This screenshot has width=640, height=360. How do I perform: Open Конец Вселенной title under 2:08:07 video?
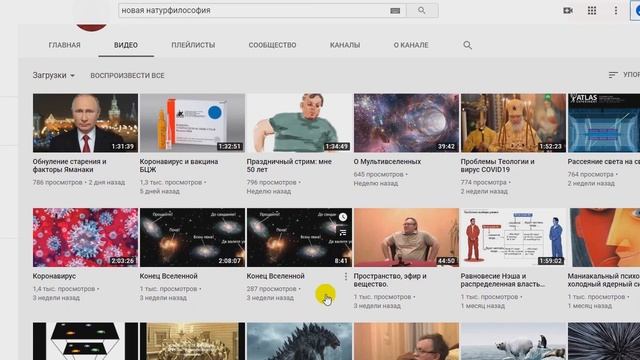169,276
